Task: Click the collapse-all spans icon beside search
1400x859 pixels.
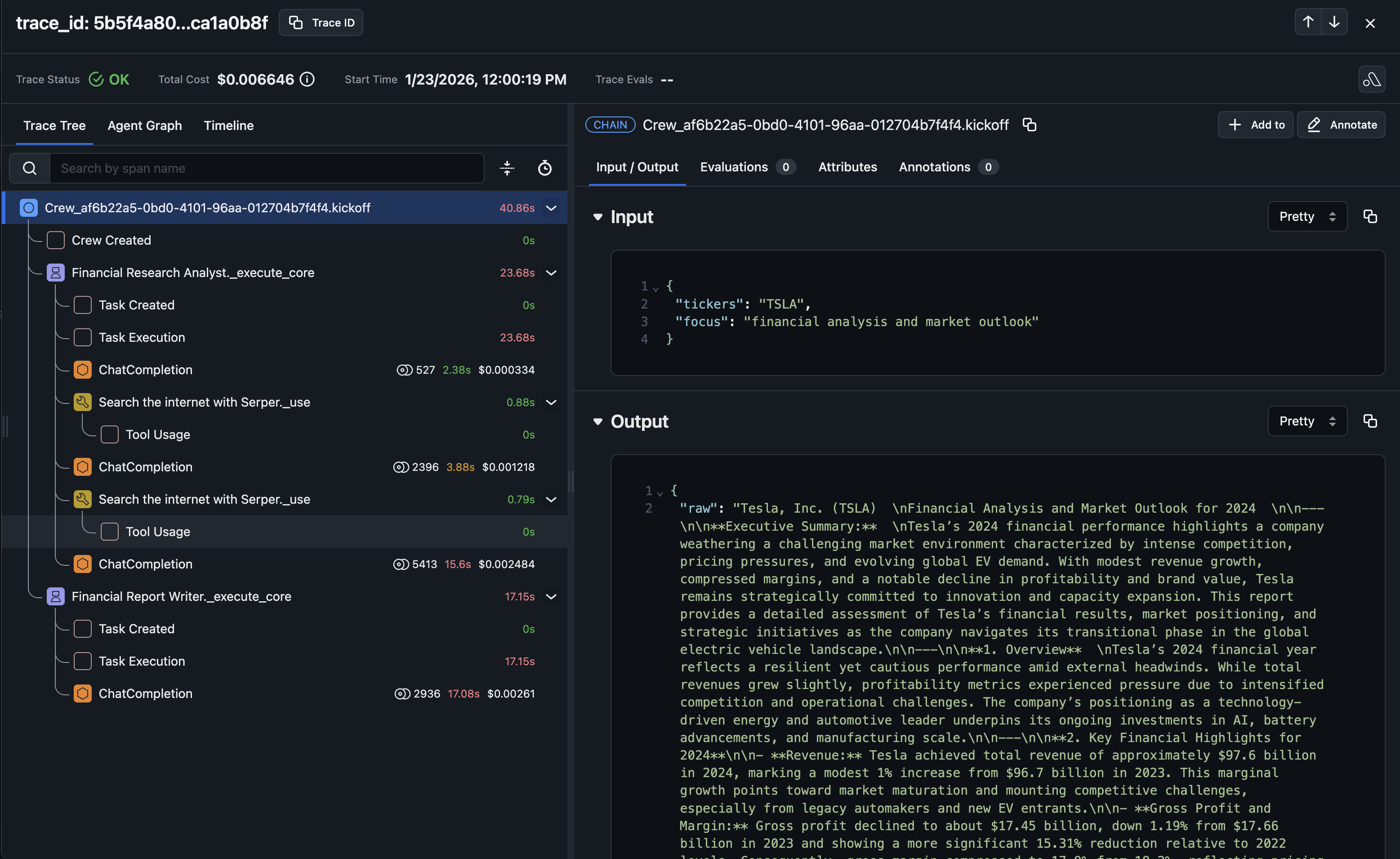Action: 507,168
